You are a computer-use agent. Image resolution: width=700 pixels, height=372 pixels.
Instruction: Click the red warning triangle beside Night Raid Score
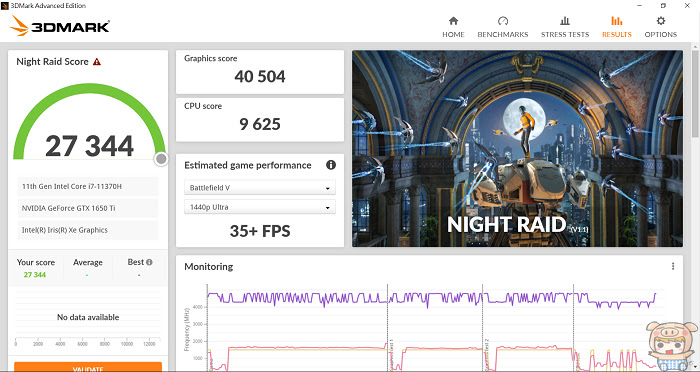click(x=97, y=62)
